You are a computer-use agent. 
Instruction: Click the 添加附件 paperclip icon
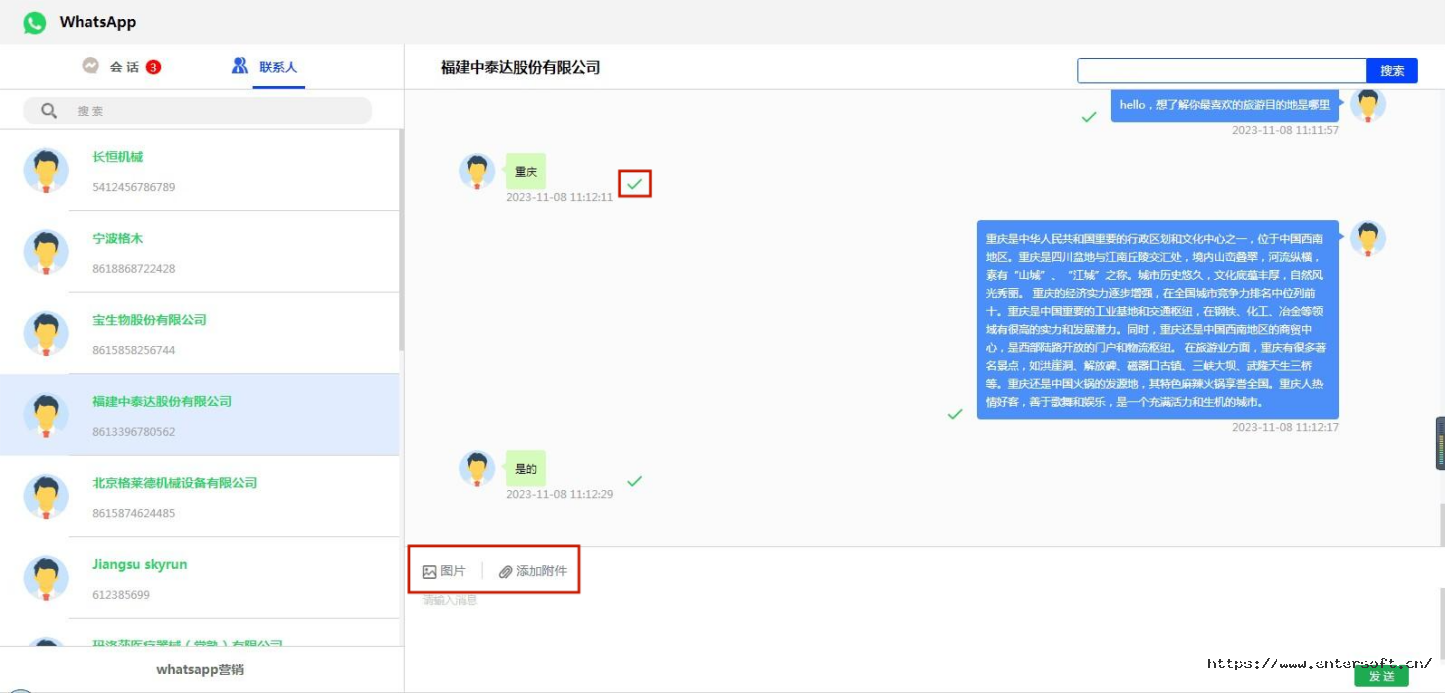pyautogui.click(x=505, y=572)
